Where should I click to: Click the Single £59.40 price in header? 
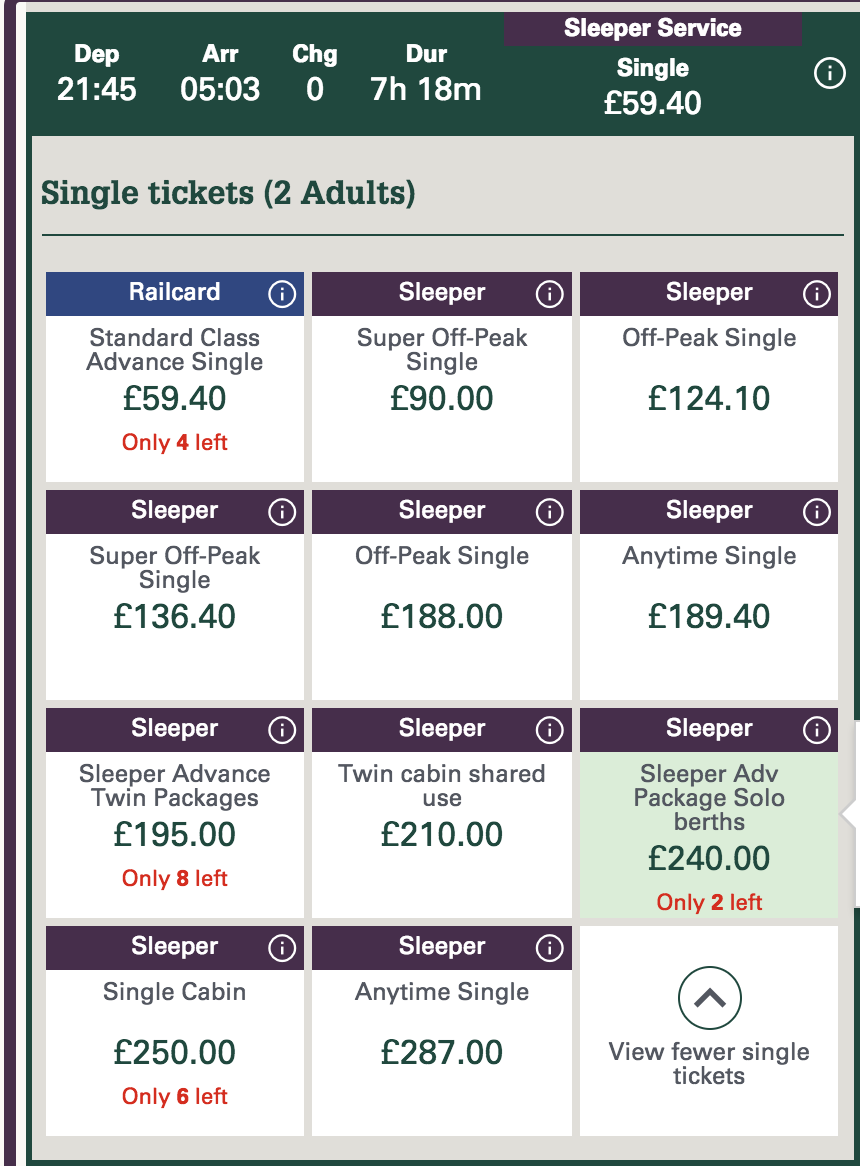pyautogui.click(x=652, y=88)
